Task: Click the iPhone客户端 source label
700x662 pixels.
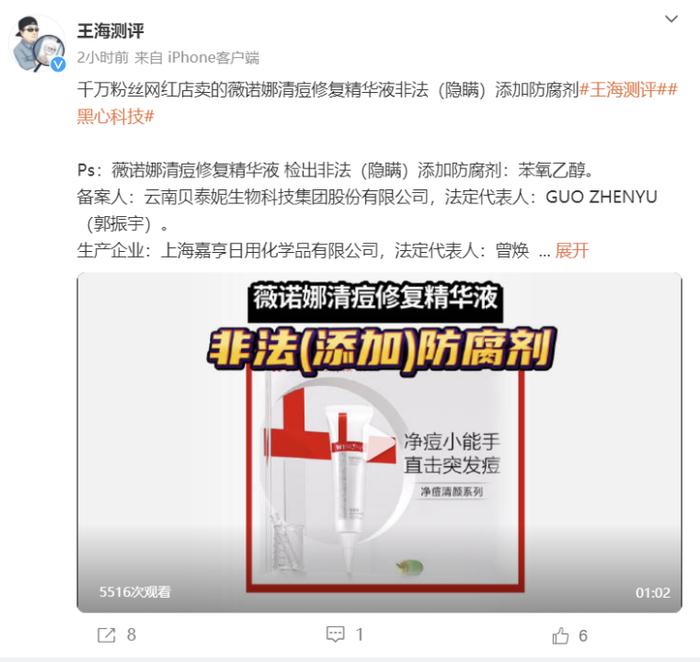Action: pyautogui.click(x=213, y=58)
